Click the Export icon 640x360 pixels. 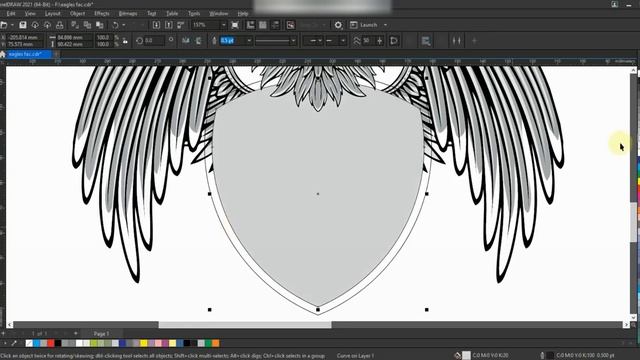[x=169, y=25]
